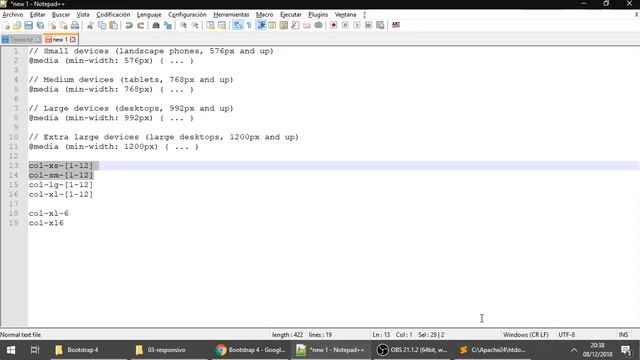Open the Ejecutar menu
This screenshot has height=360, width=640.
(x=291, y=15)
